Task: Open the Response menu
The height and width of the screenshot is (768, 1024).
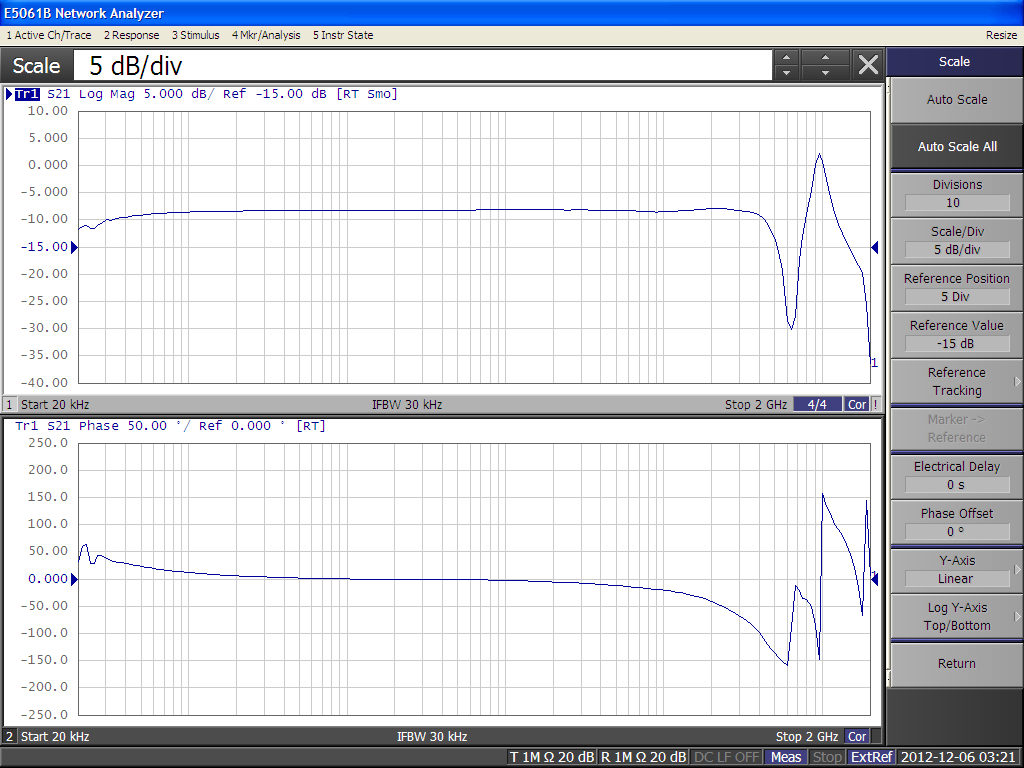Action: pyautogui.click(x=131, y=35)
